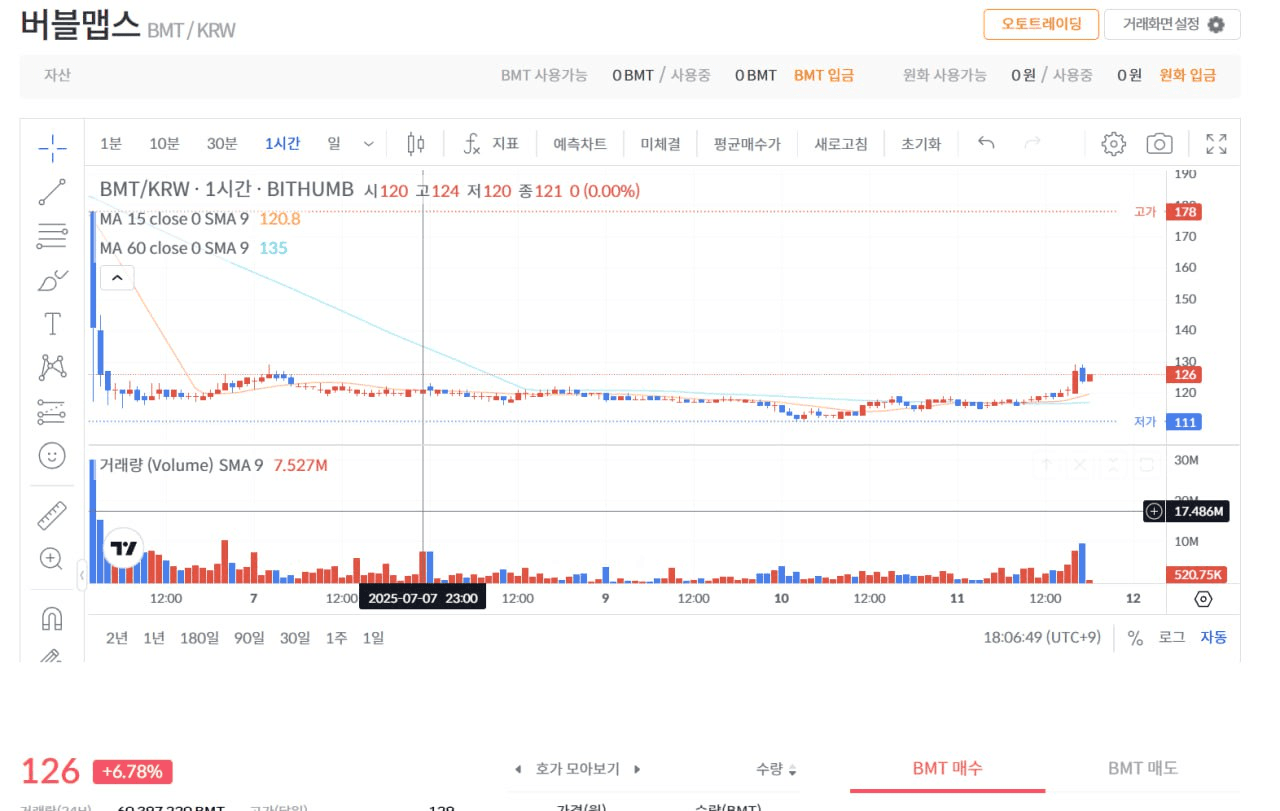The image size is (1280, 811).
Task: Take a chart snapshot with camera
Action: tap(1159, 144)
